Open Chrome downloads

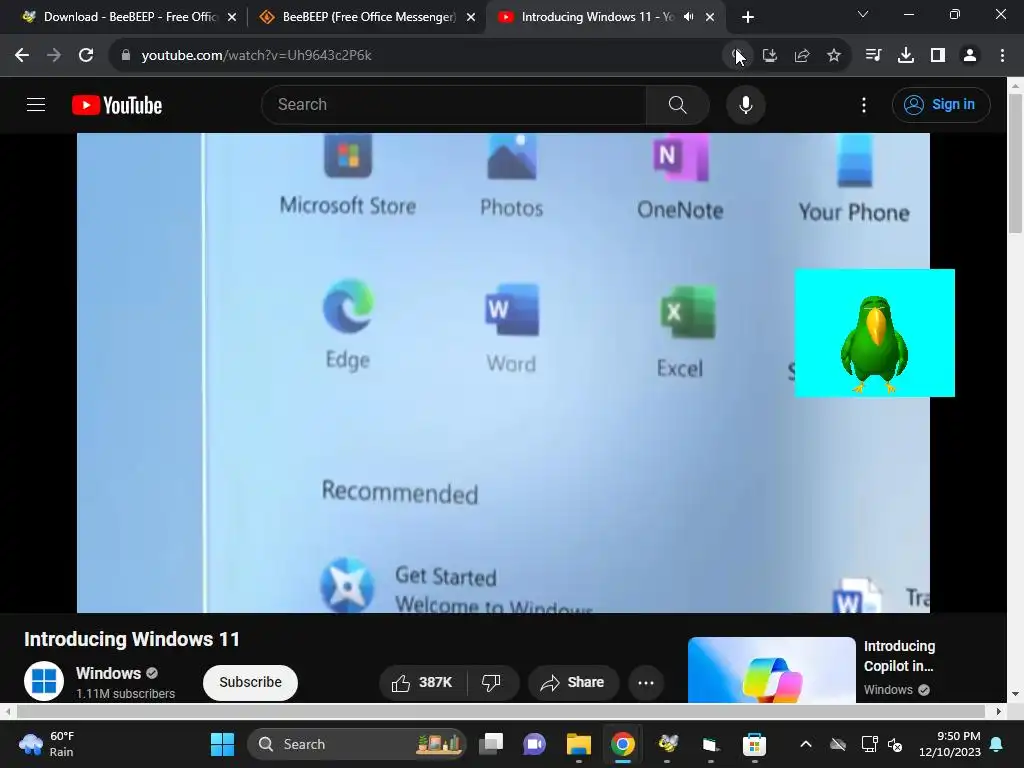click(x=905, y=55)
